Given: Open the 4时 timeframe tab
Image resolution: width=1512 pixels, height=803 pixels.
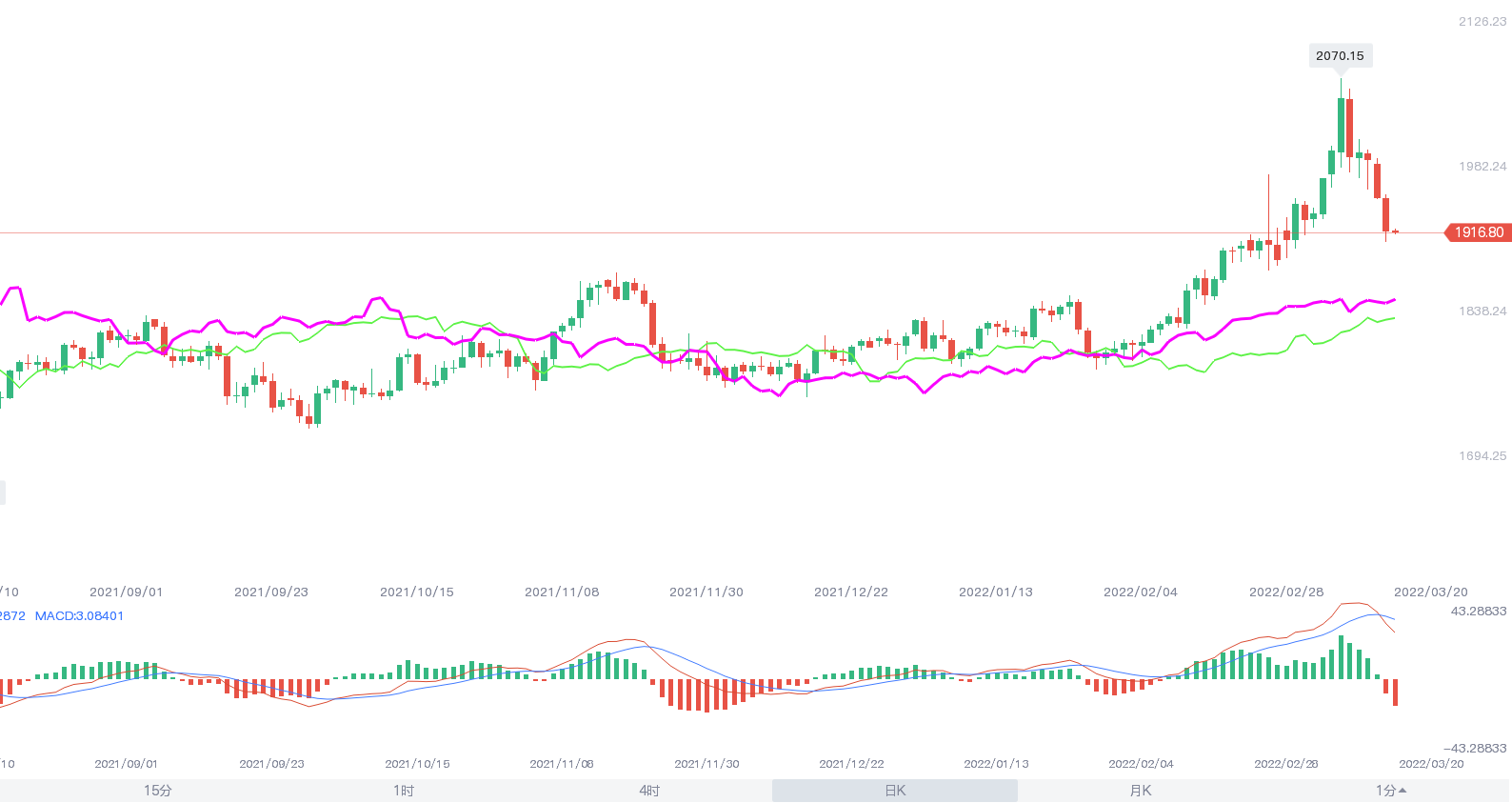Looking at the screenshot, I should click(x=649, y=791).
